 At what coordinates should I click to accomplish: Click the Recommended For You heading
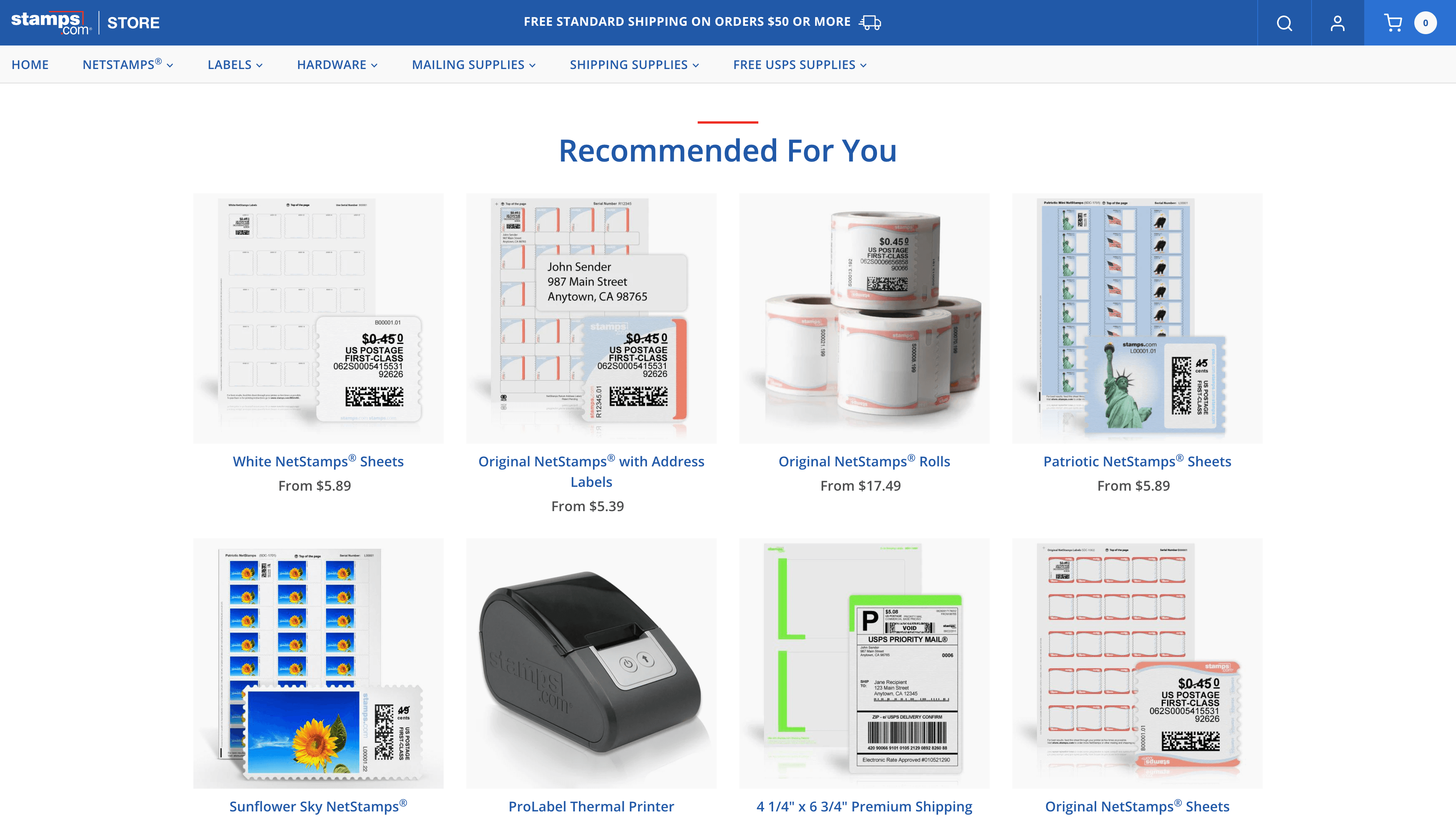pyautogui.click(x=728, y=151)
